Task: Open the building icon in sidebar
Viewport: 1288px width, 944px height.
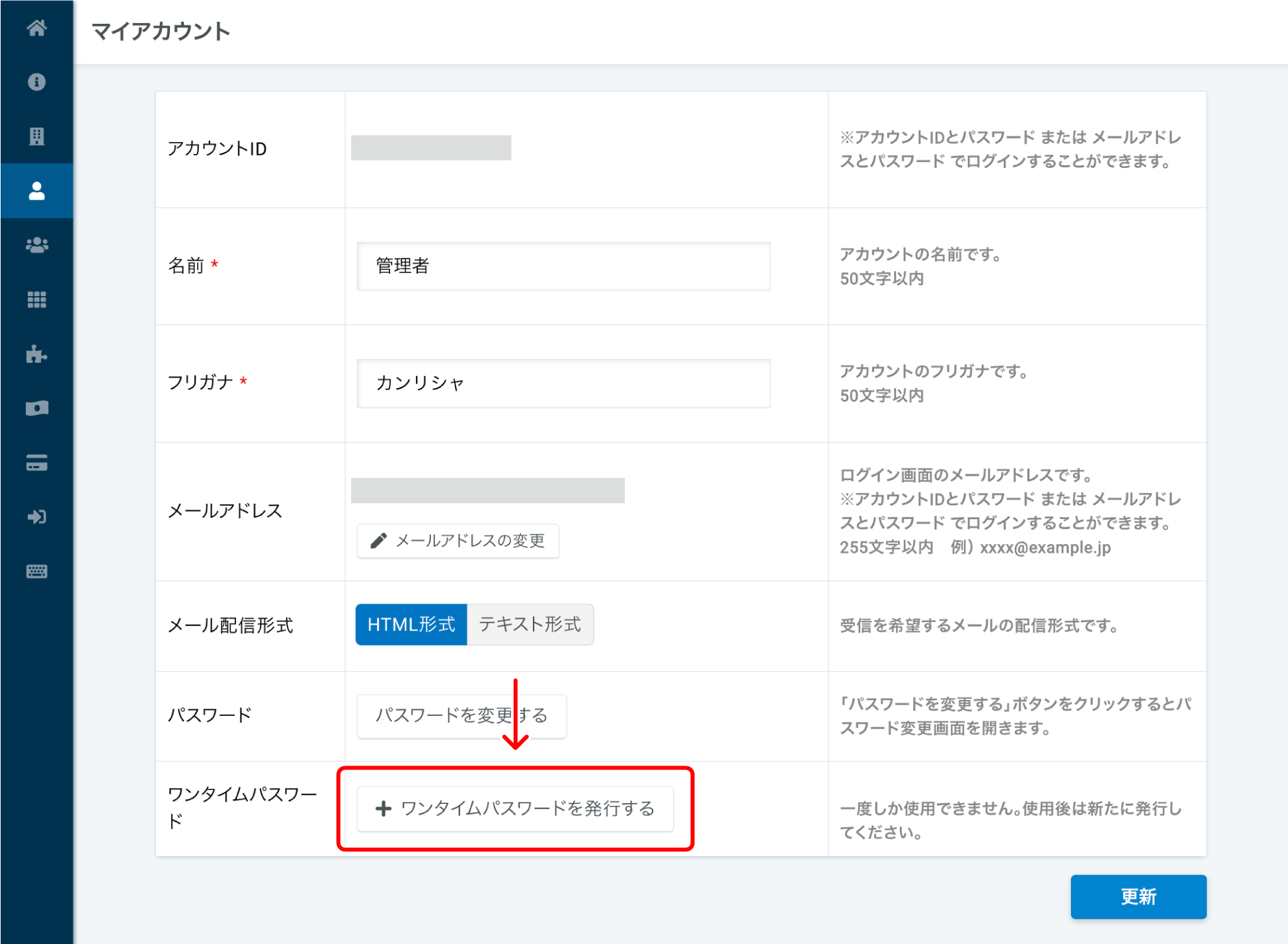Action: [x=36, y=136]
